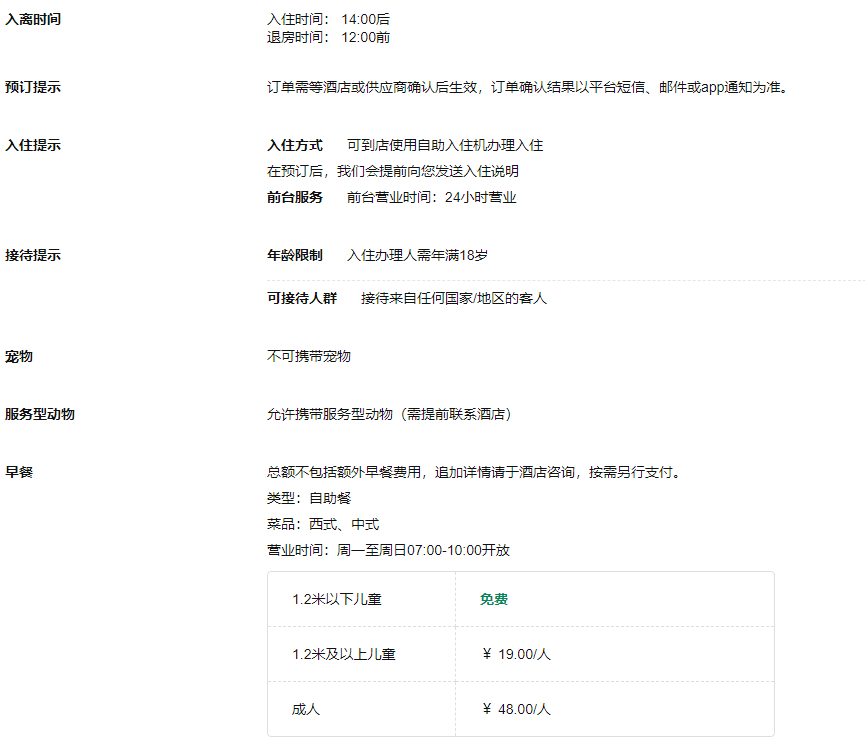Select the 入住时间 14:00后 text

pyautogui.click(x=328, y=19)
